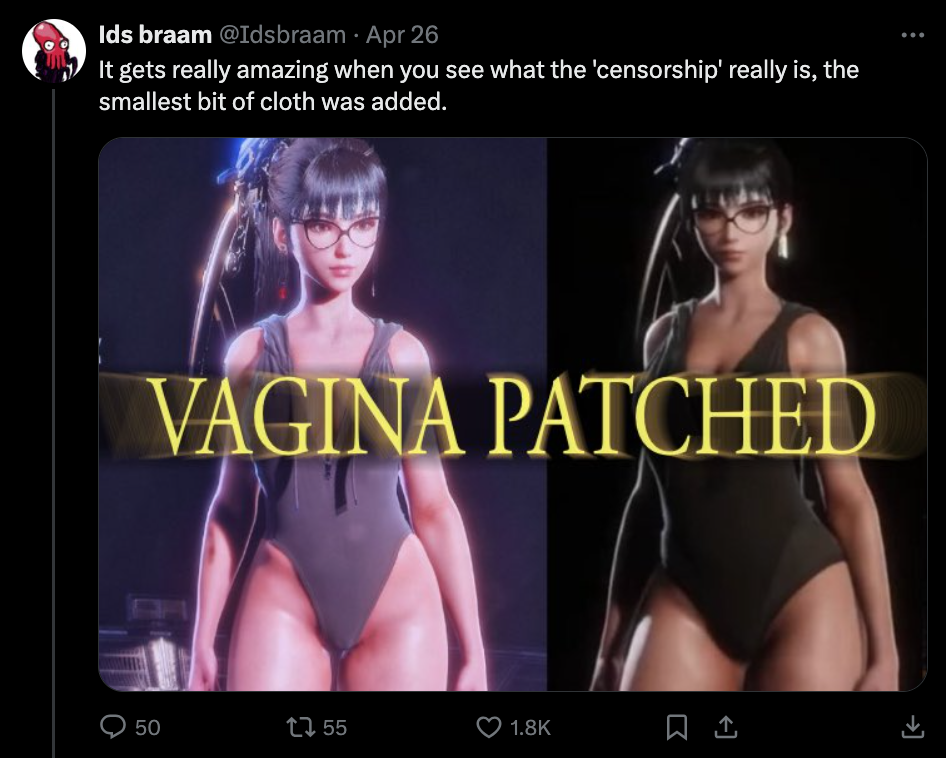Open the Apr 26 timestamp
The height and width of the screenshot is (758, 946).
click(x=402, y=35)
